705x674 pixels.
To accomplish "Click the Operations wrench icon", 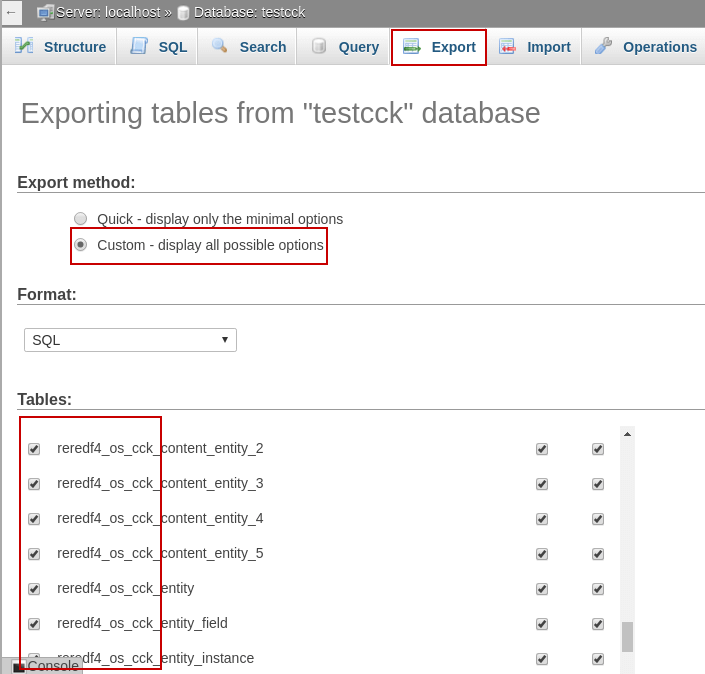I will [x=603, y=46].
